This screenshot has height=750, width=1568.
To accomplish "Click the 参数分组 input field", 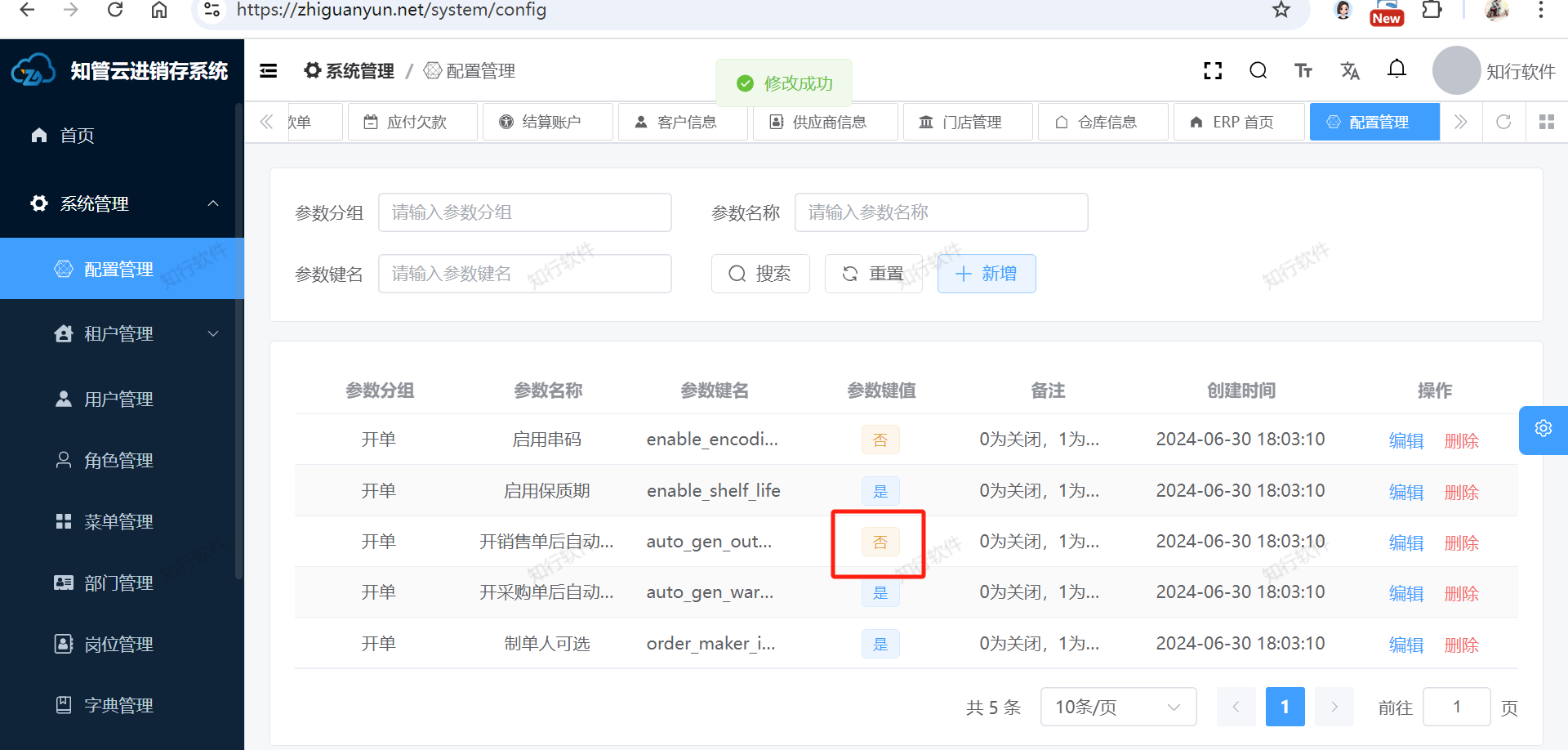I will point(524,212).
